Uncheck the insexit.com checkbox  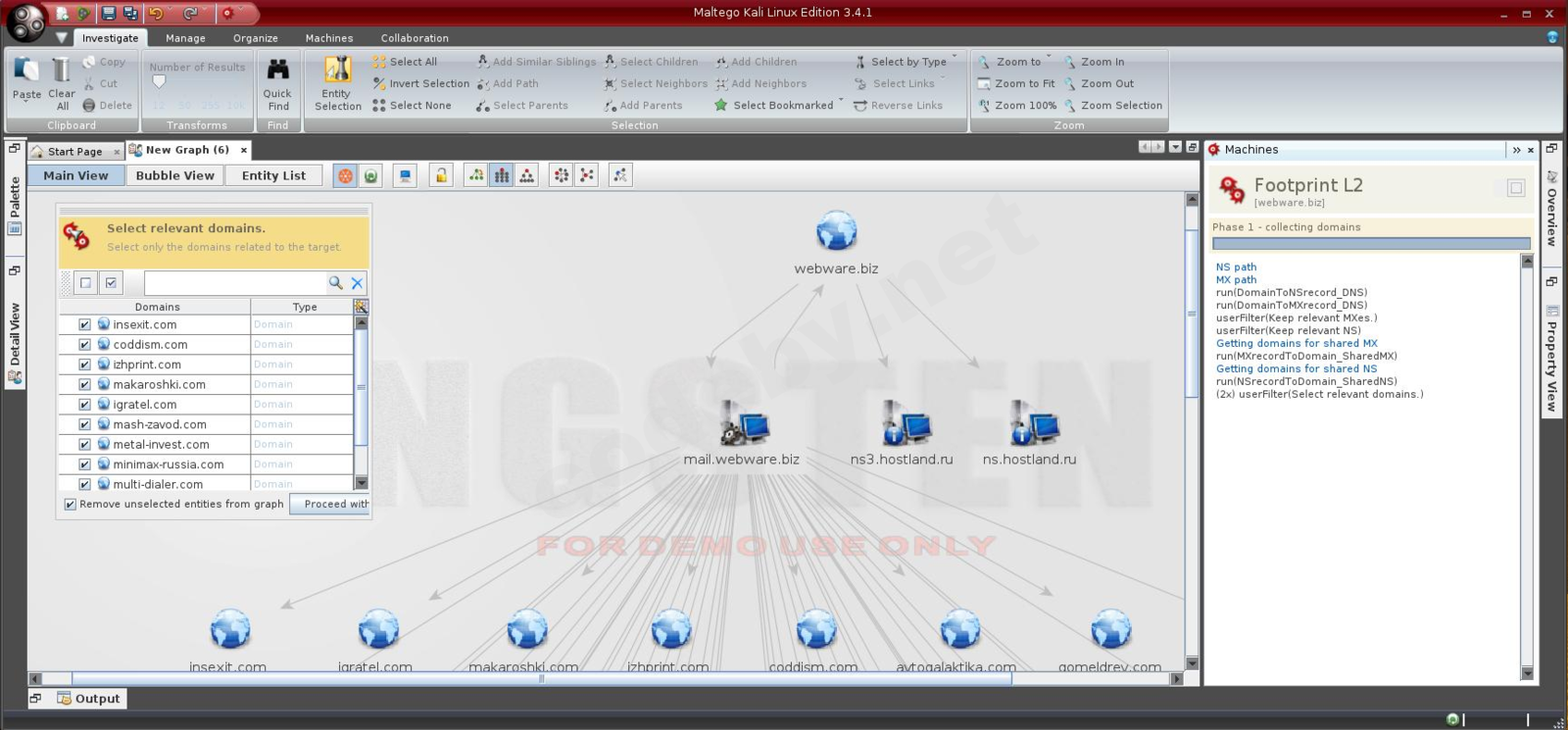(x=84, y=324)
